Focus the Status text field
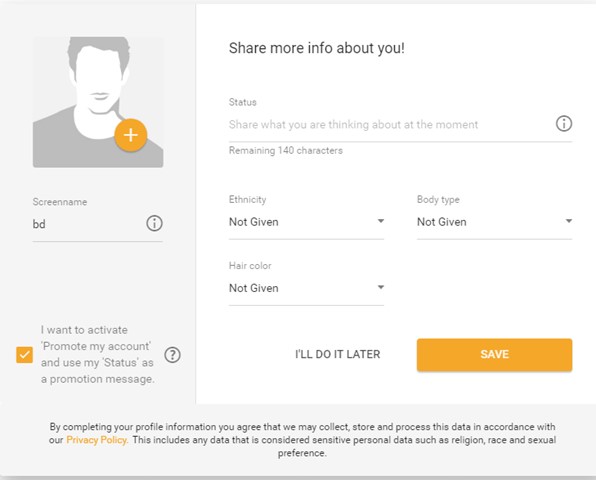 pos(391,125)
